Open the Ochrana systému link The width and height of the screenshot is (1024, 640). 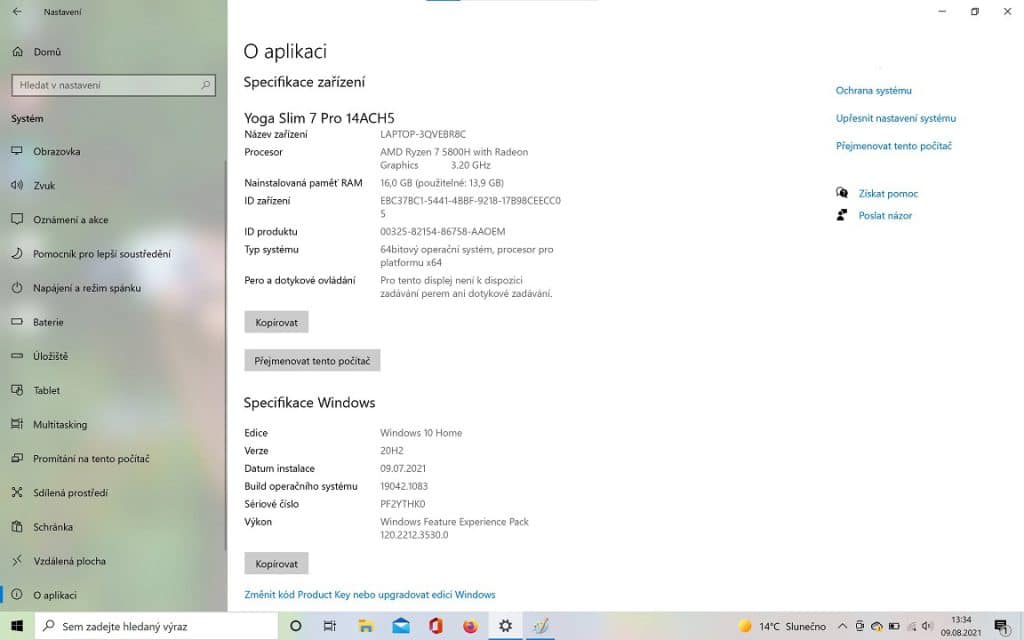(873, 91)
